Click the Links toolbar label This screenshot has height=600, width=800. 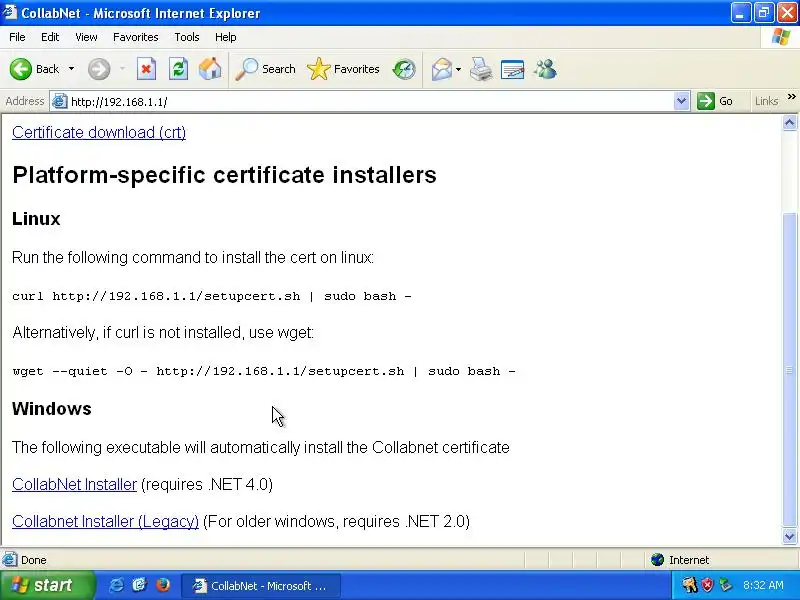[x=766, y=101]
